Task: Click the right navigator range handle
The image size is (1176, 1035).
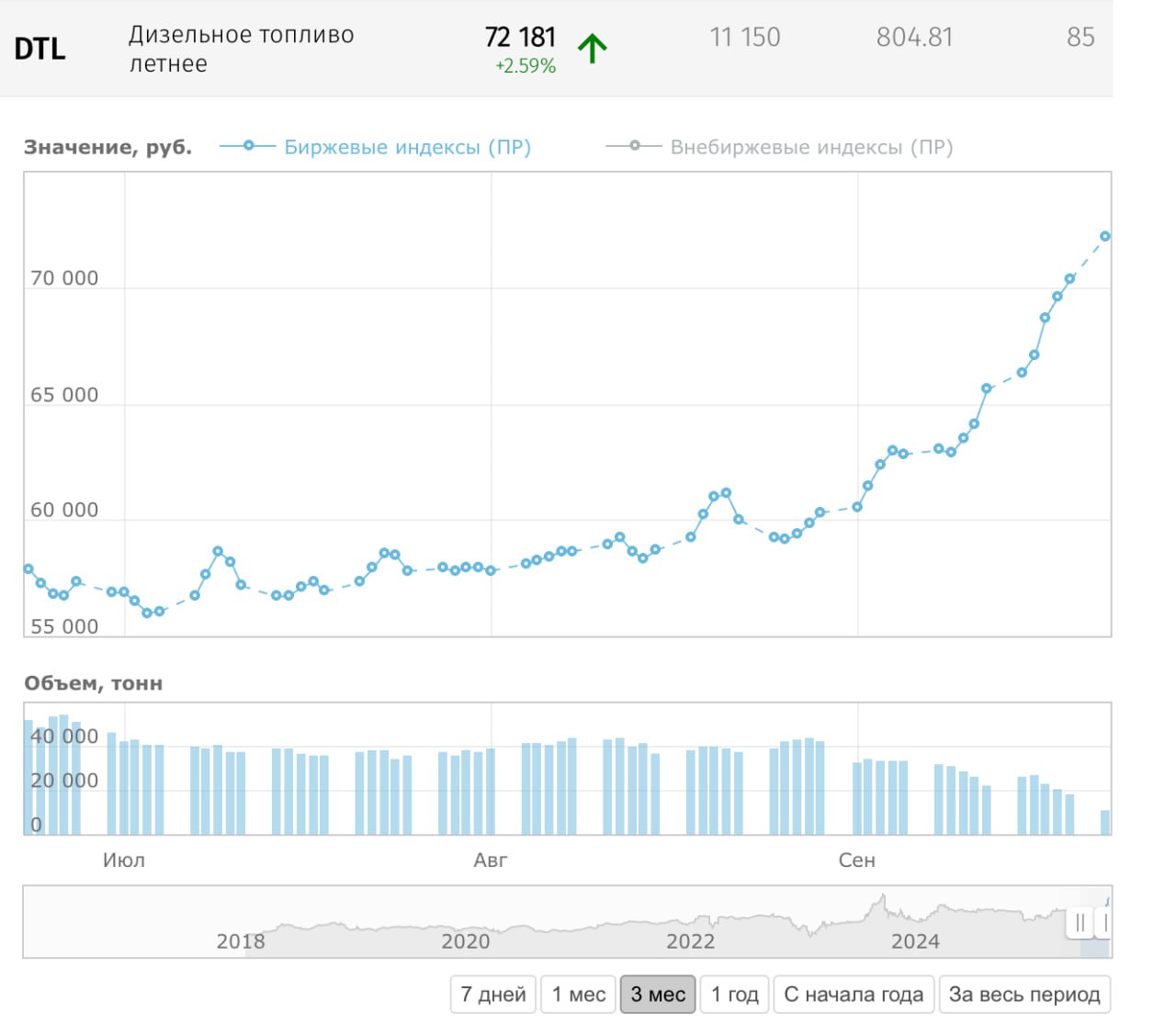Action: tap(1105, 922)
